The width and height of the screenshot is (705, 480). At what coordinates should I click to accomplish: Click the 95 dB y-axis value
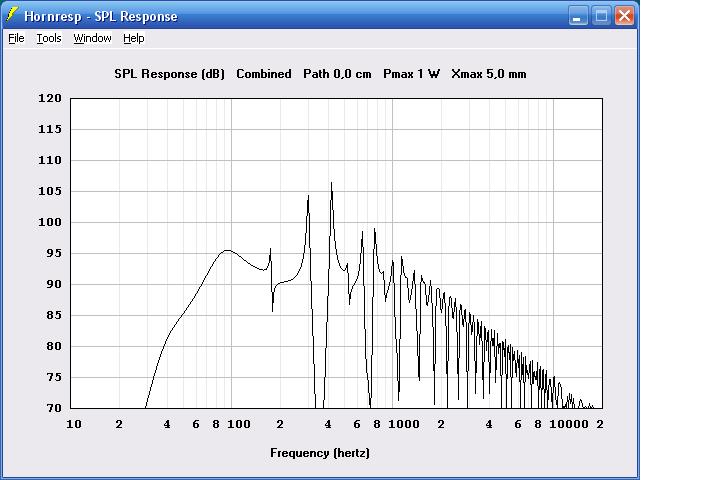(54, 253)
